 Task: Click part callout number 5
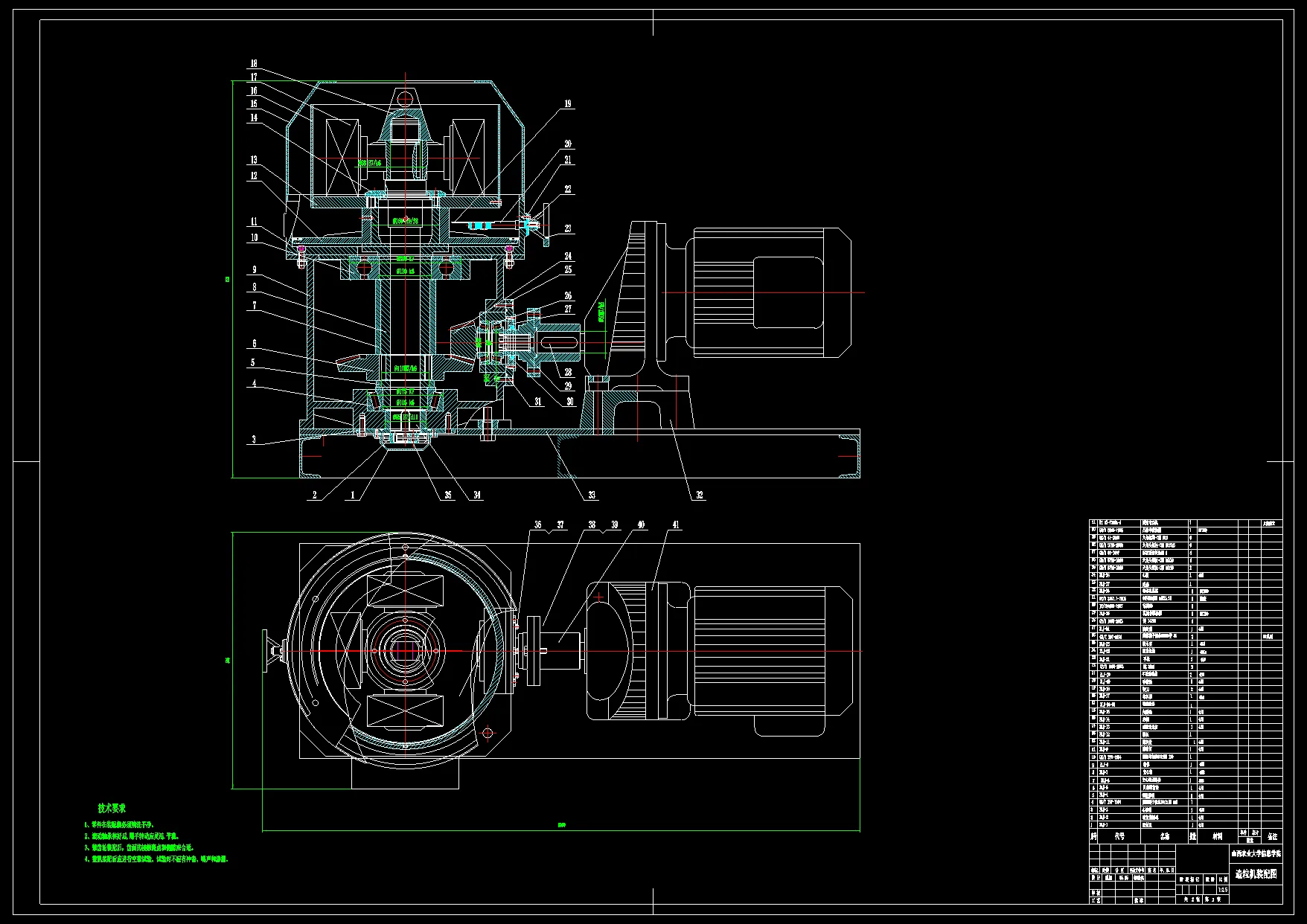[254, 363]
